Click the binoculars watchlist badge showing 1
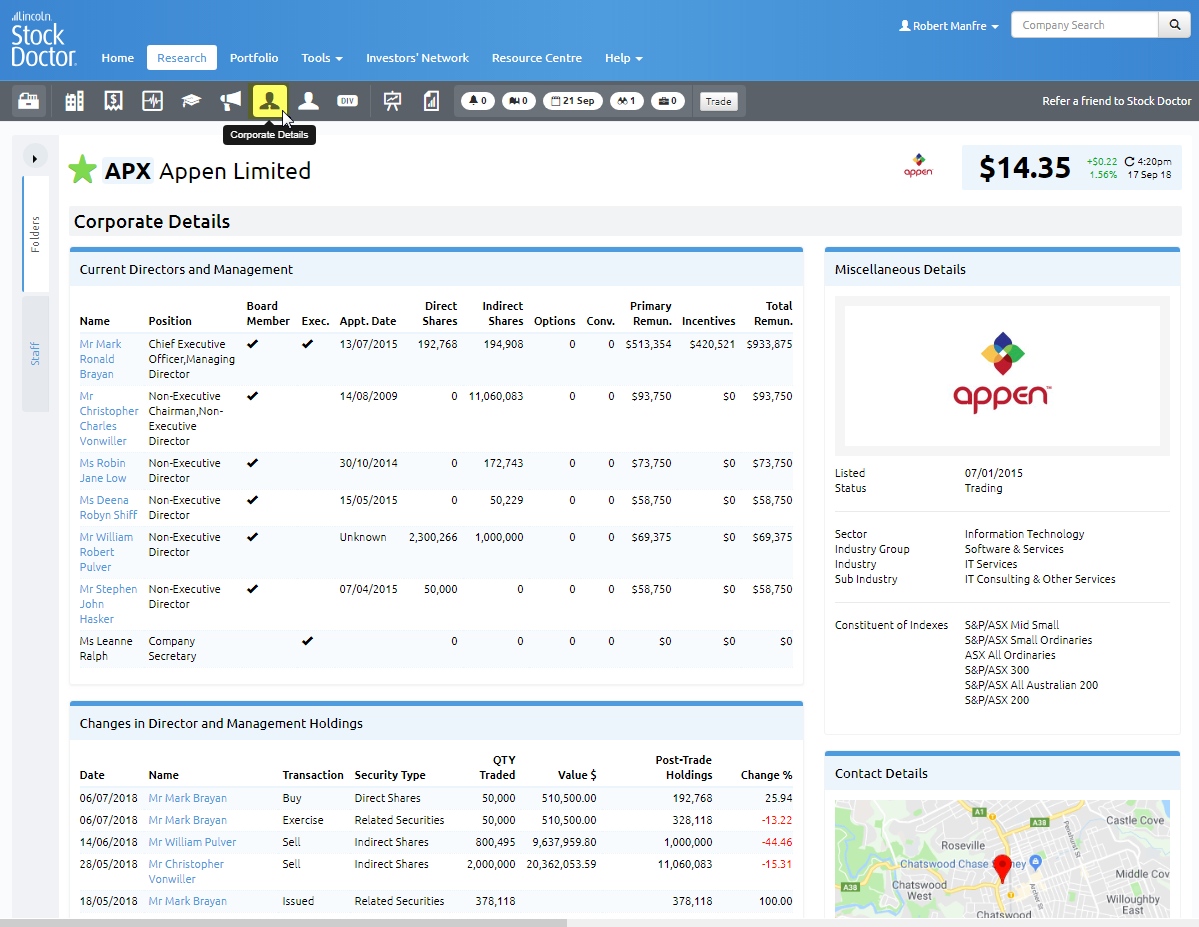 click(x=626, y=101)
